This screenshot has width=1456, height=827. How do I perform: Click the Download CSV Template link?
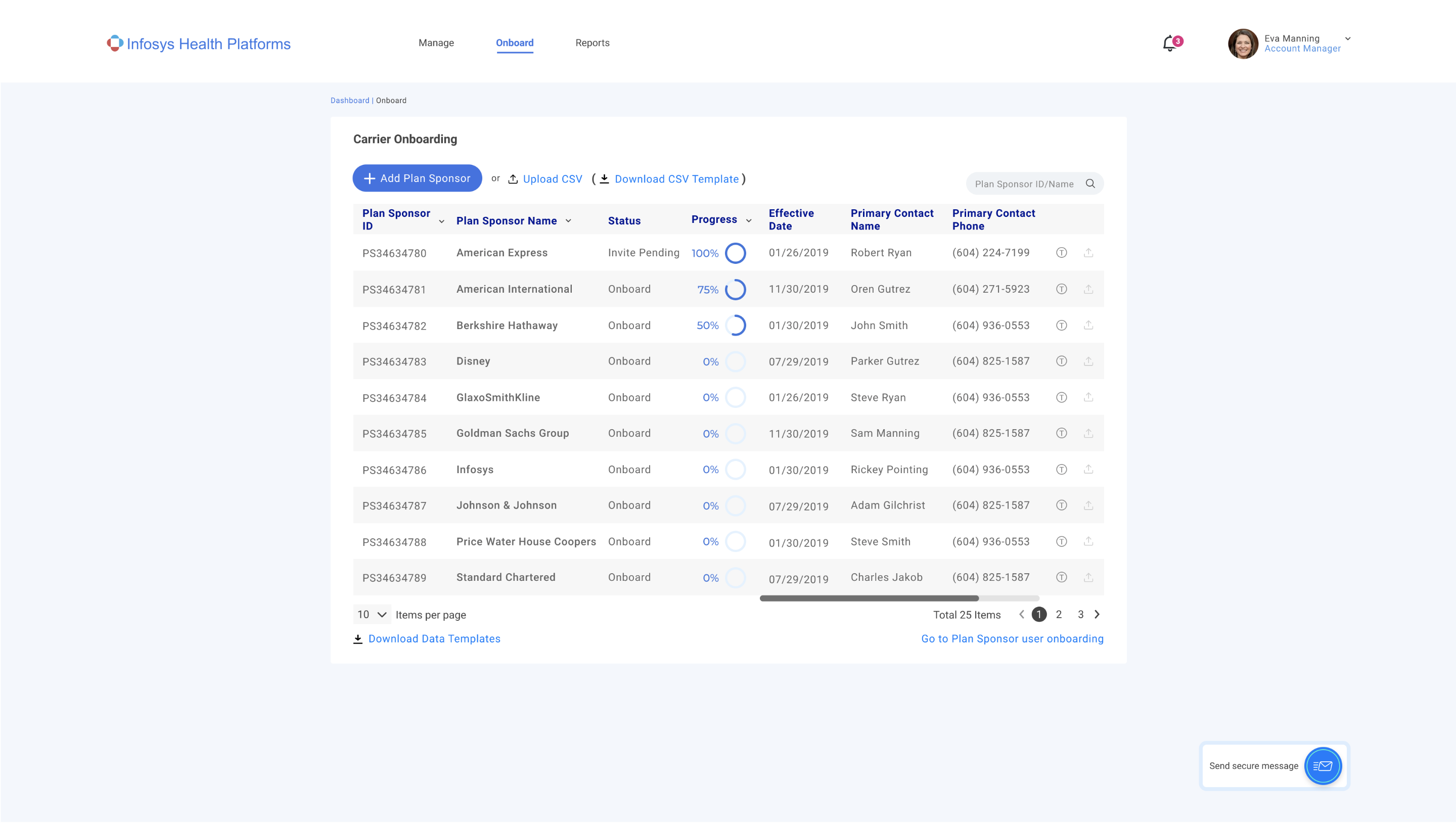(x=676, y=179)
